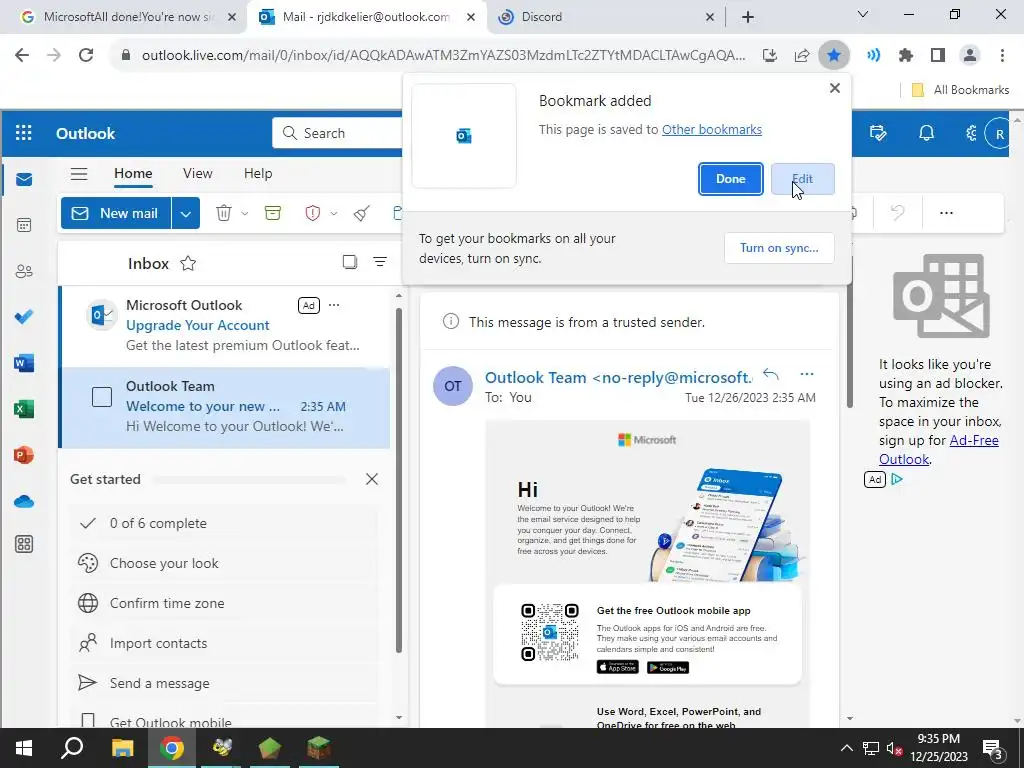This screenshot has height=768, width=1024.
Task: Launch Excel from the sidebar
Action: (x=24, y=409)
